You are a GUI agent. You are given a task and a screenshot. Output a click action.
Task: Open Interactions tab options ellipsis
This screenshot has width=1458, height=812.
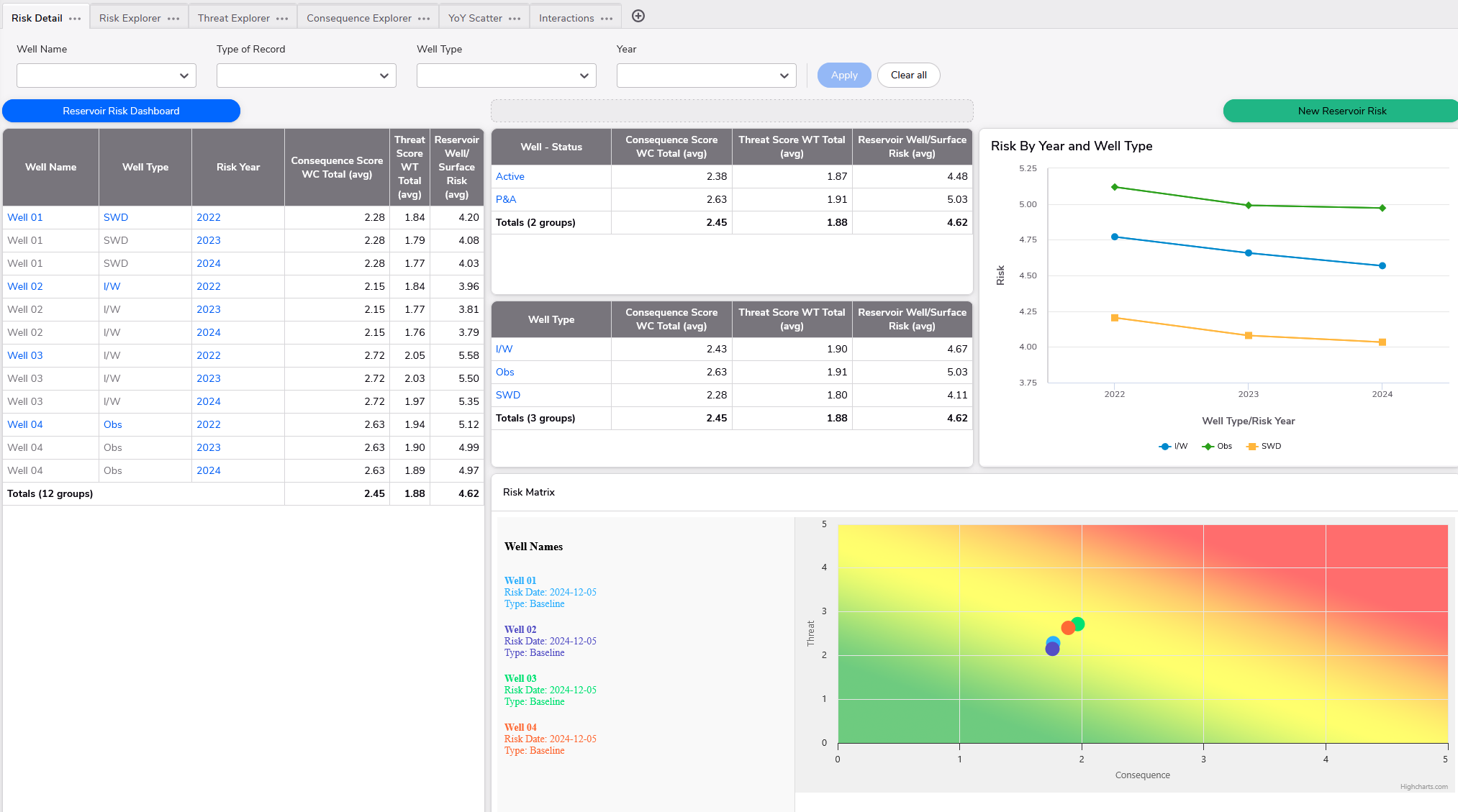click(x=607, y=19)
